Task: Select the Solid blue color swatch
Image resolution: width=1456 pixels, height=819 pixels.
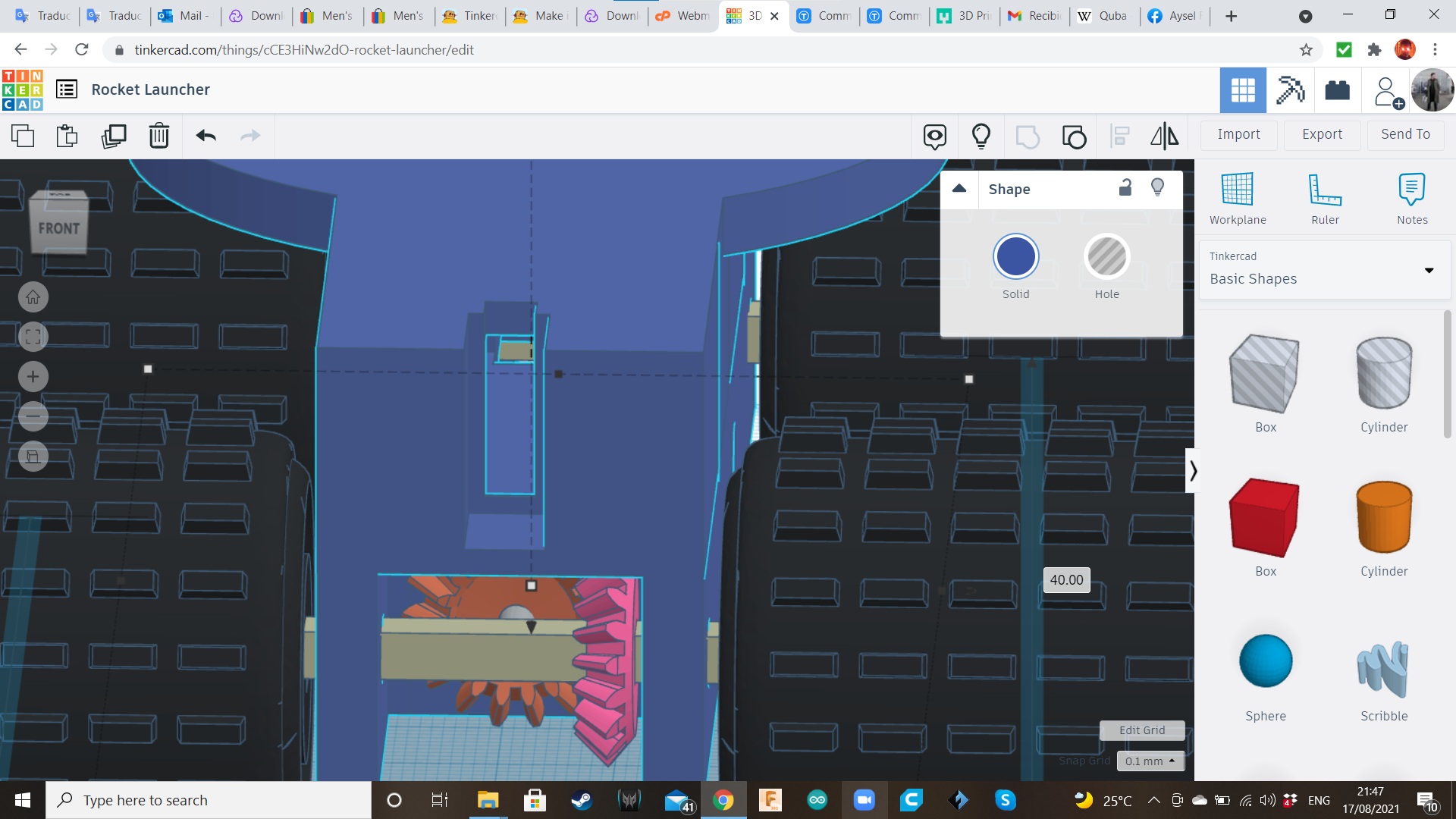Action: coord(1015,257)
